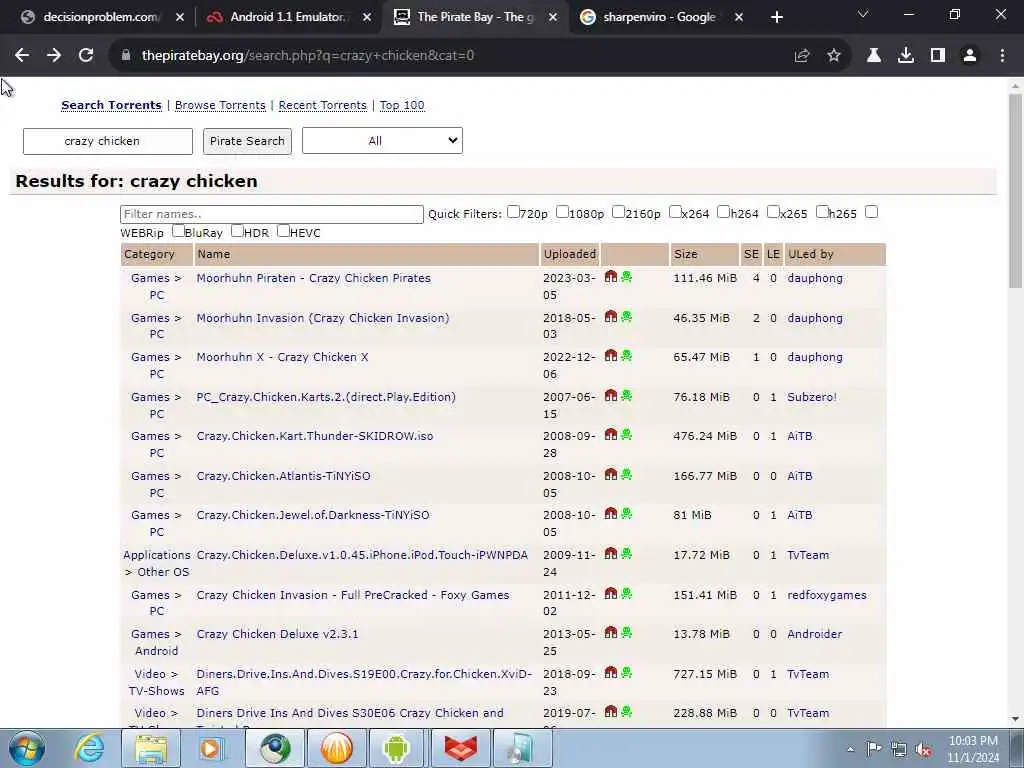Click green skull icon for Crazy.Chicken.Karts.2
Image resolution: width=1024 pixels, height=768 pixels.
coord(626,395)
